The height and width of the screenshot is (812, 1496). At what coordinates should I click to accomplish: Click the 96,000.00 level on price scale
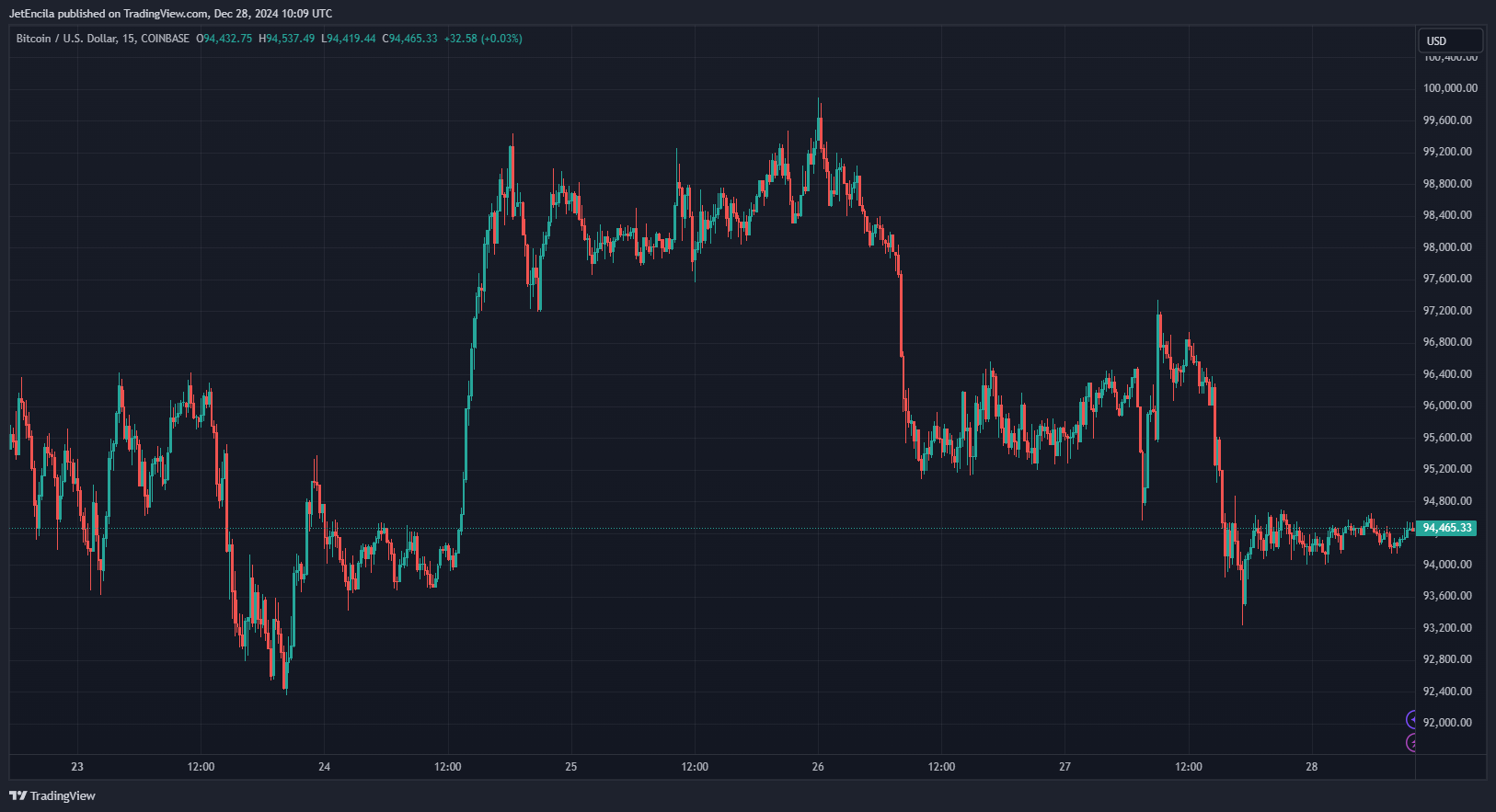[x=1447, y=406]
